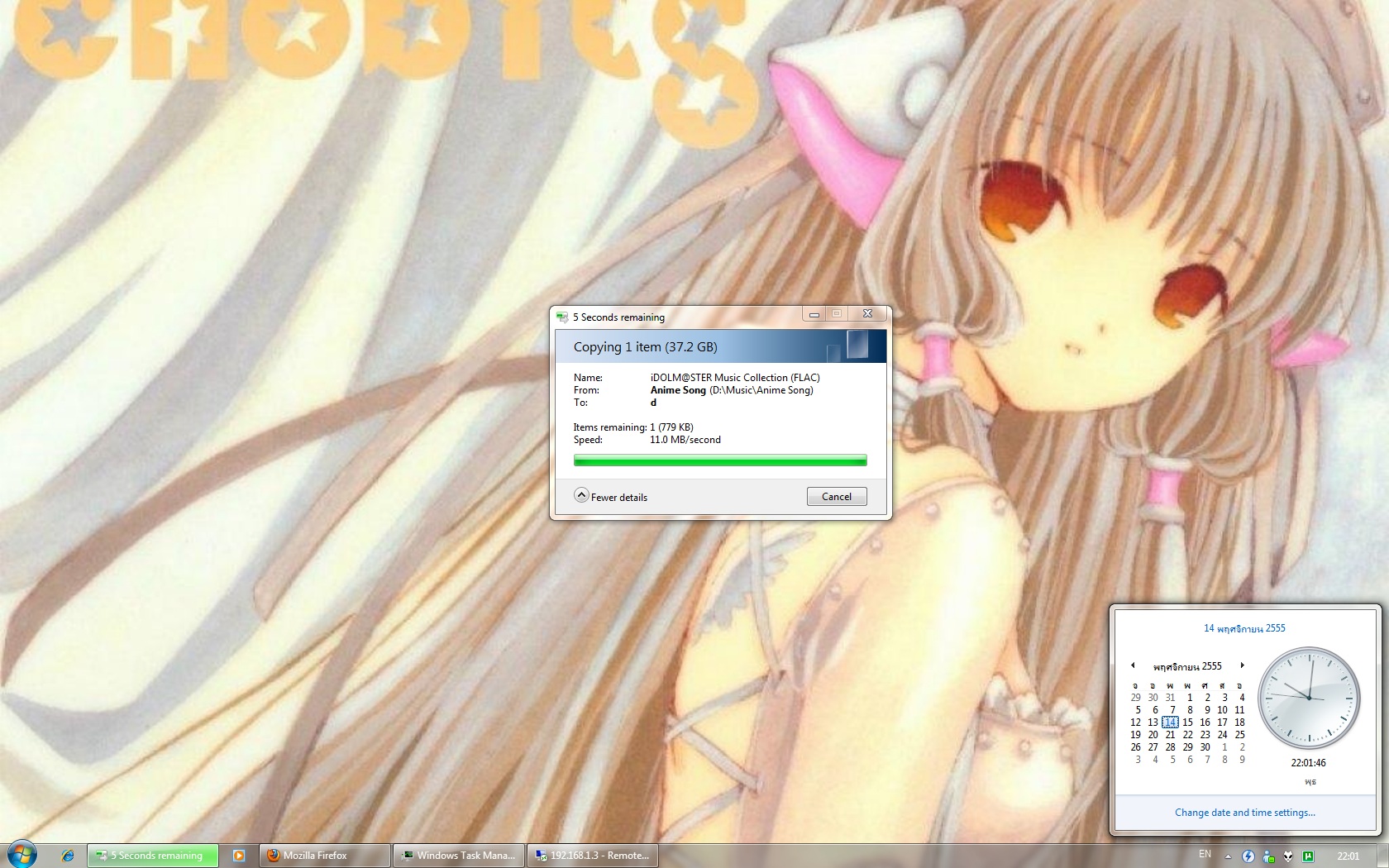1389x868 pixels.
Task: Go to next month in calendar
Action: coord(1242,665)
